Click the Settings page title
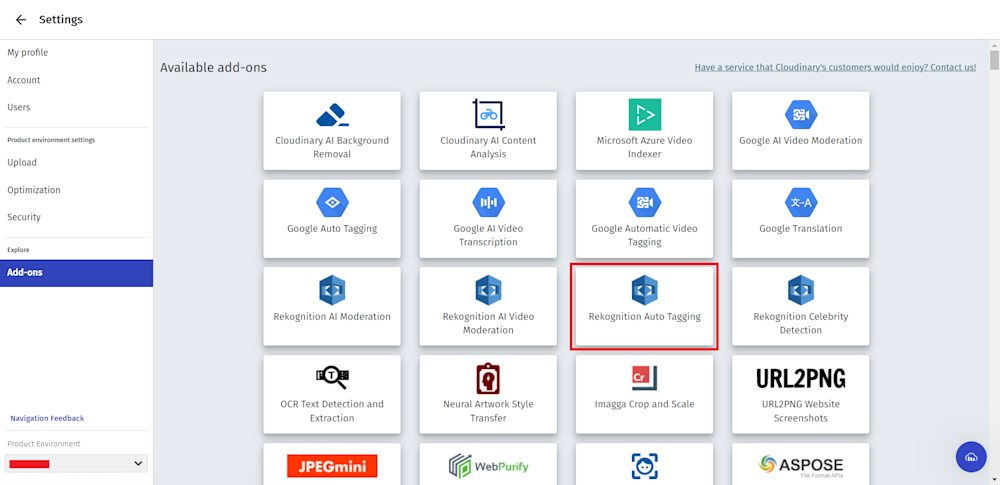The width and height of the screenshot is (1000, 485). point(61,20)
